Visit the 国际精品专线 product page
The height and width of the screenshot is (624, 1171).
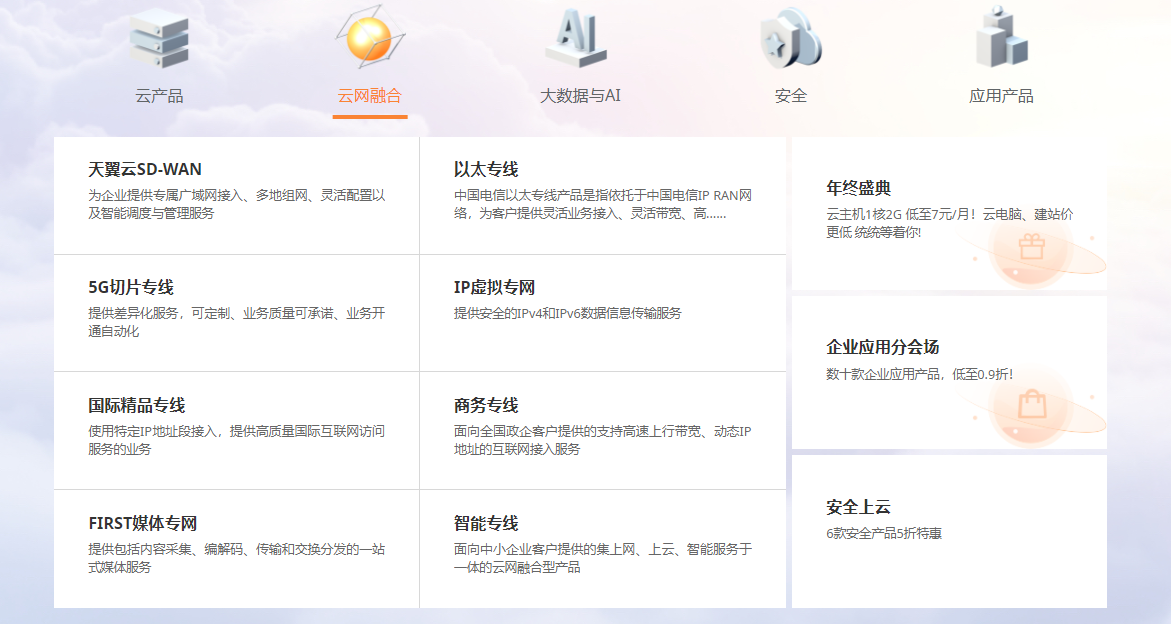(137, 405)
